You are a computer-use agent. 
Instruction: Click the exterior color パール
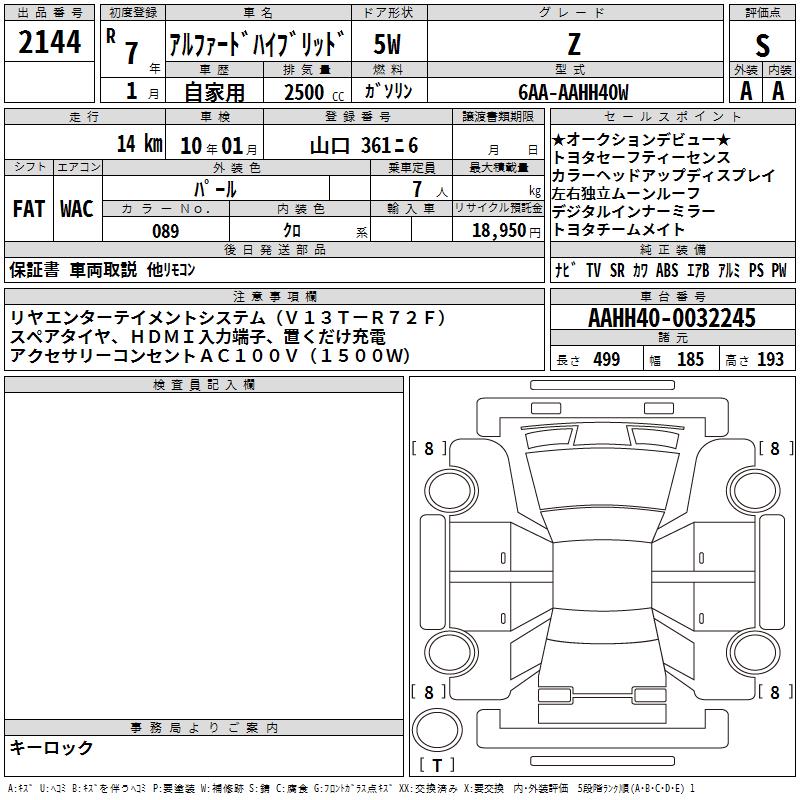pos(215,189)
